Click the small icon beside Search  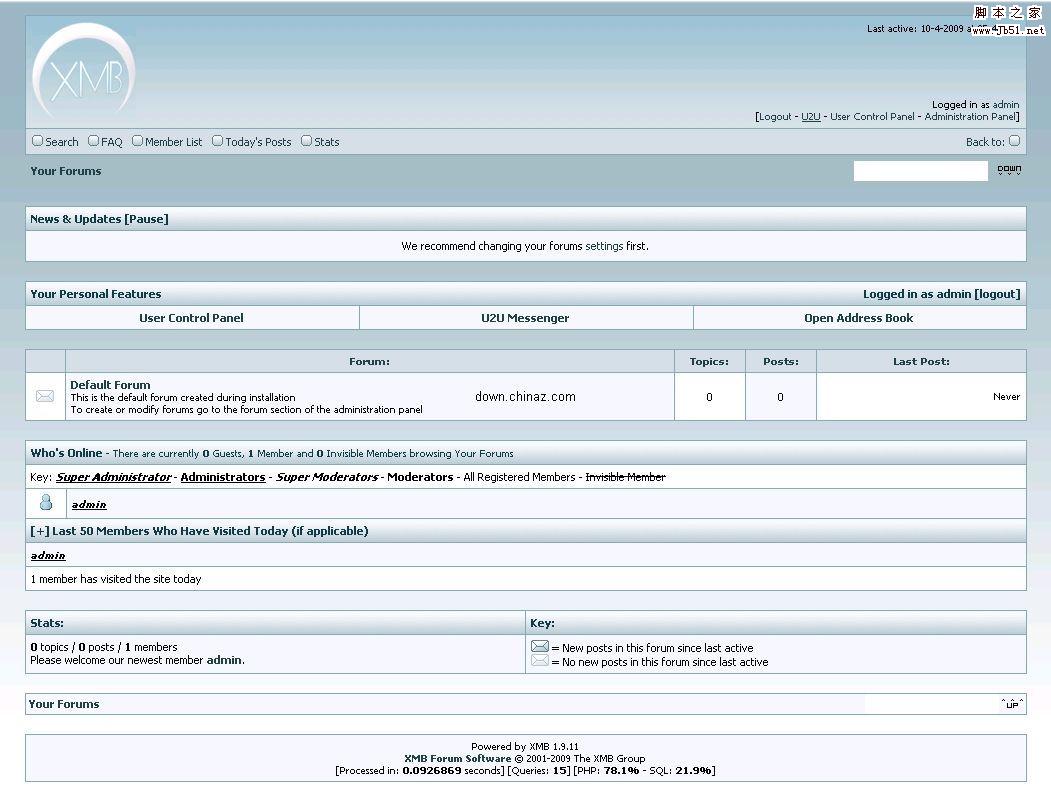(x=38, y=141)
